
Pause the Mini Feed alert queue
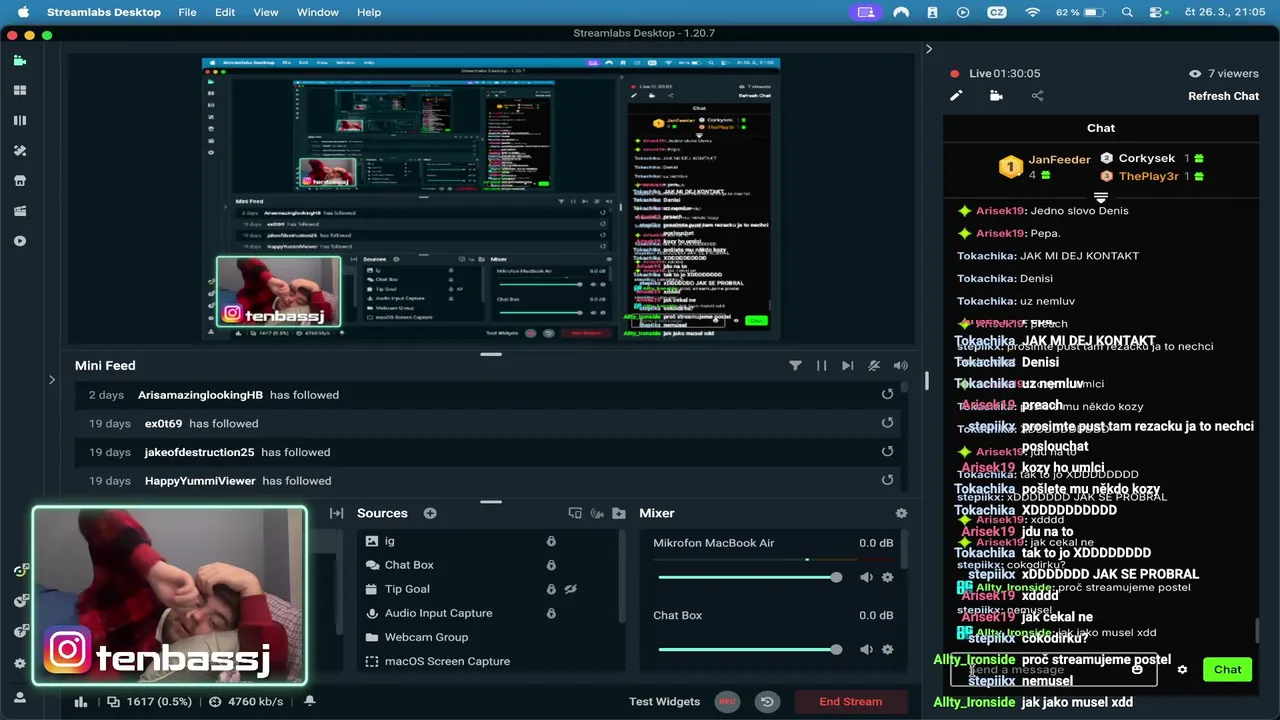[821, 366]
